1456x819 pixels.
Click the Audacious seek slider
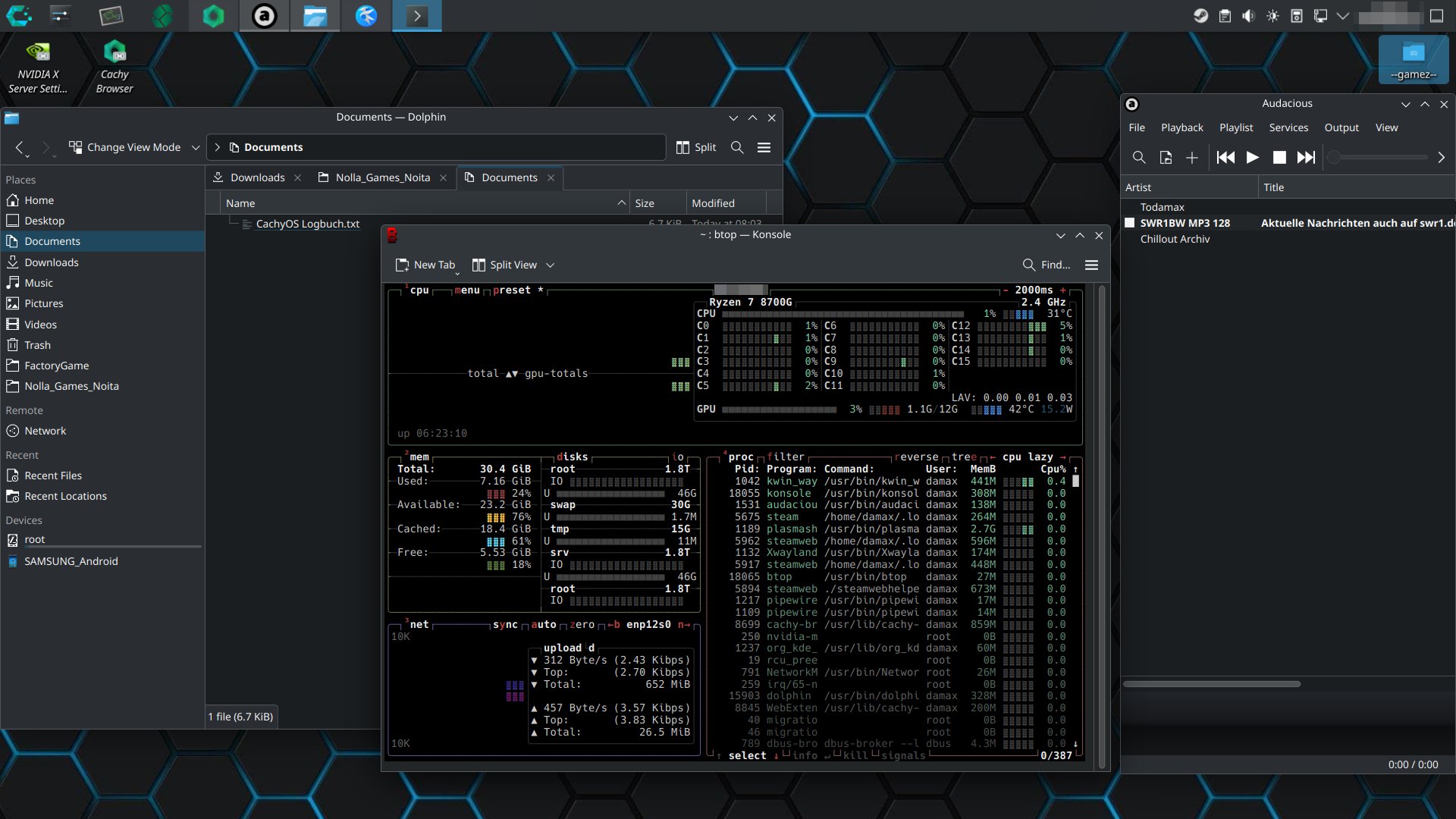1379,157
